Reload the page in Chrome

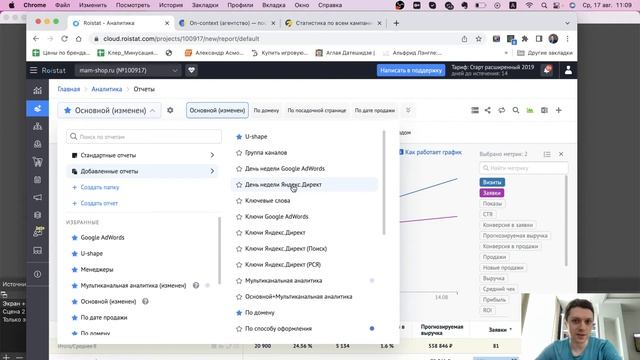tap(64, 39)
